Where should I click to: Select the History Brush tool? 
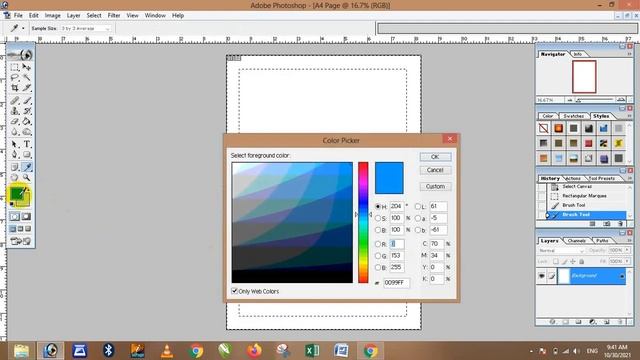[x=27, y=111]
